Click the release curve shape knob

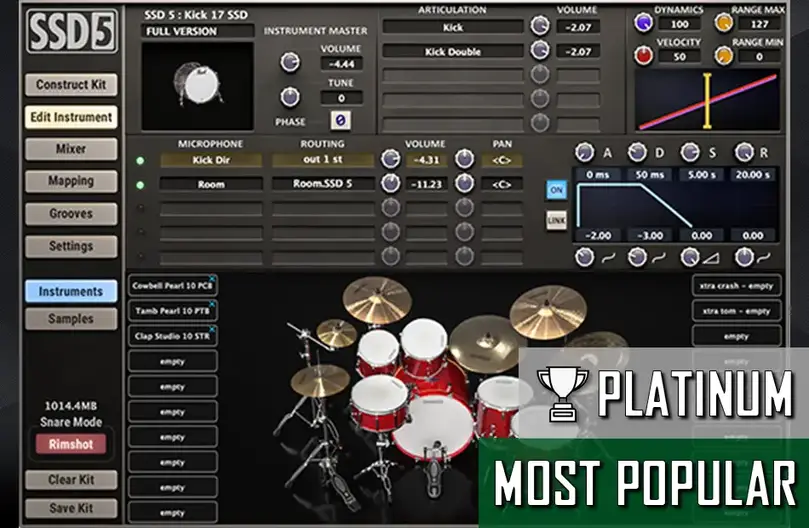tap(744, 257)
